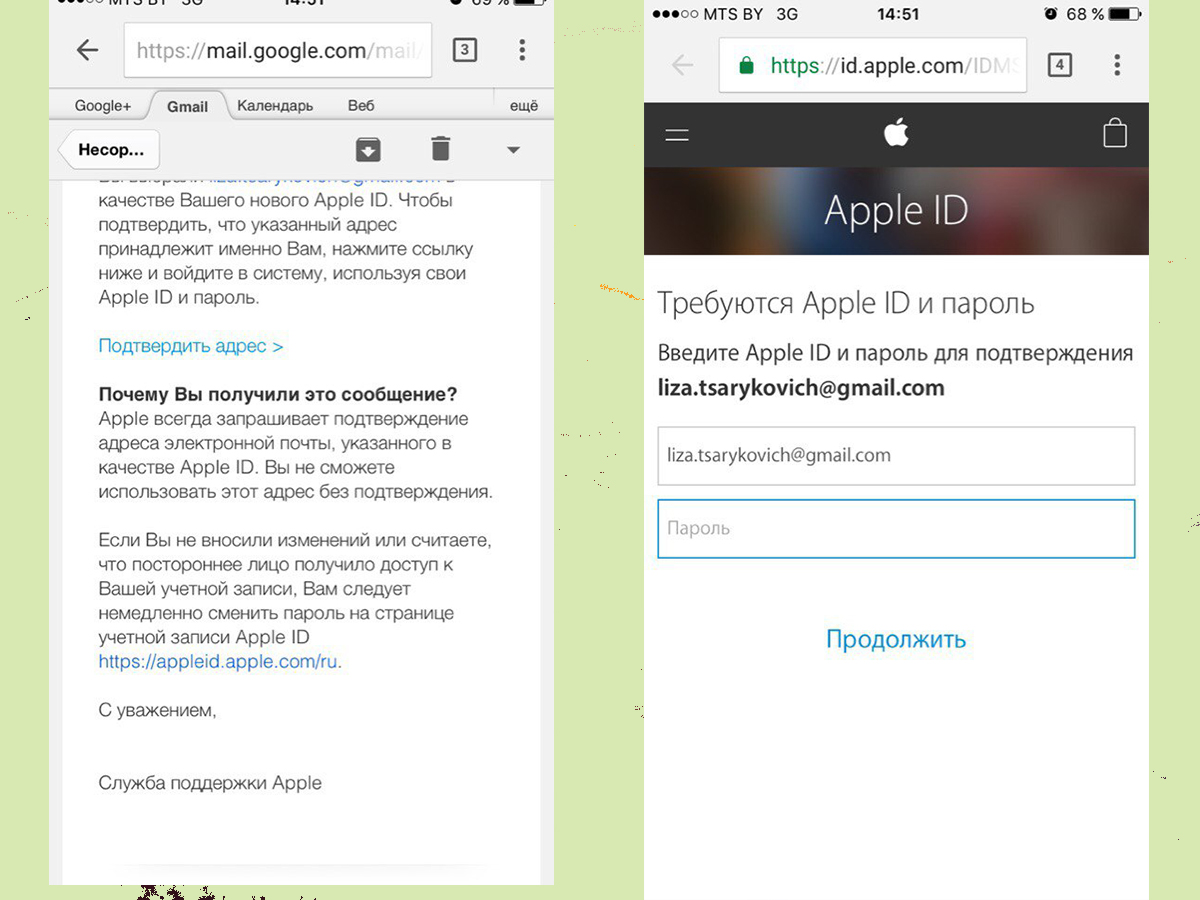Click bold liza.tsarykovich@gmail.com text
This screenshot has width=1200, height=900.
coord(801,388)
